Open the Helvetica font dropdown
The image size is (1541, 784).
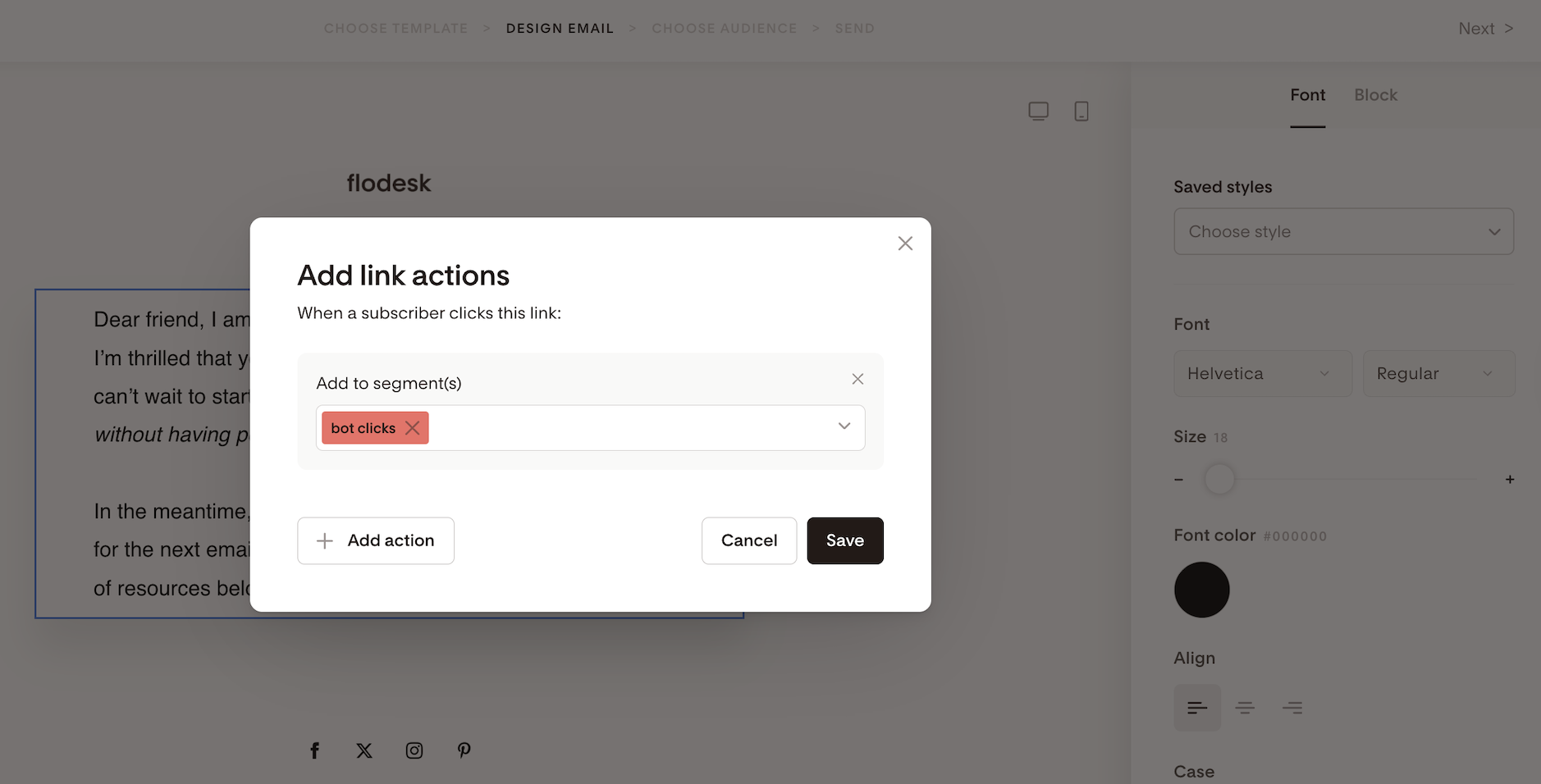tap(1262, 374)
